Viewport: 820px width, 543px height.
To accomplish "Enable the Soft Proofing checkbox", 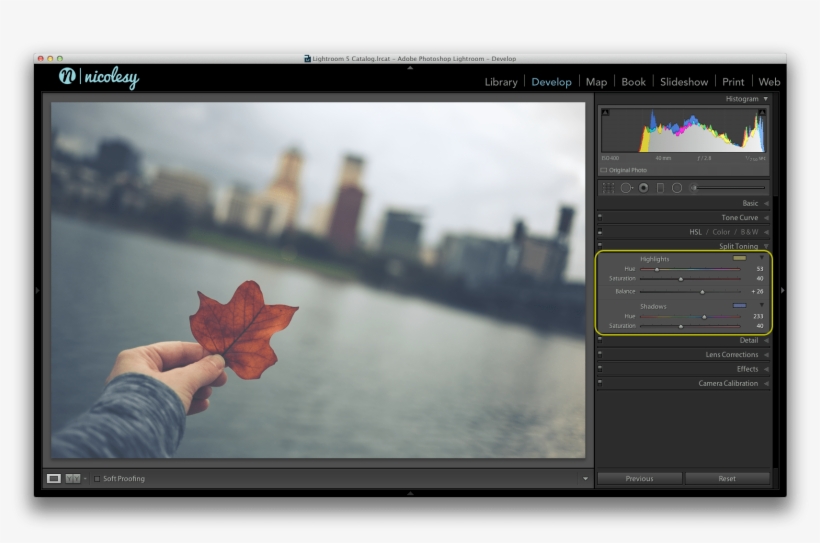I will tap(97, 479).
